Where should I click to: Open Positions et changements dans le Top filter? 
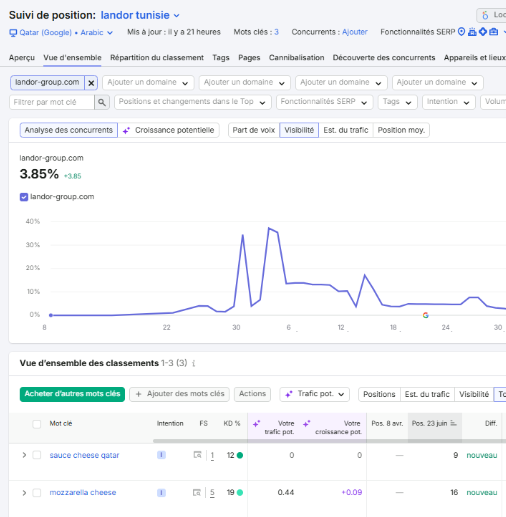193,102
